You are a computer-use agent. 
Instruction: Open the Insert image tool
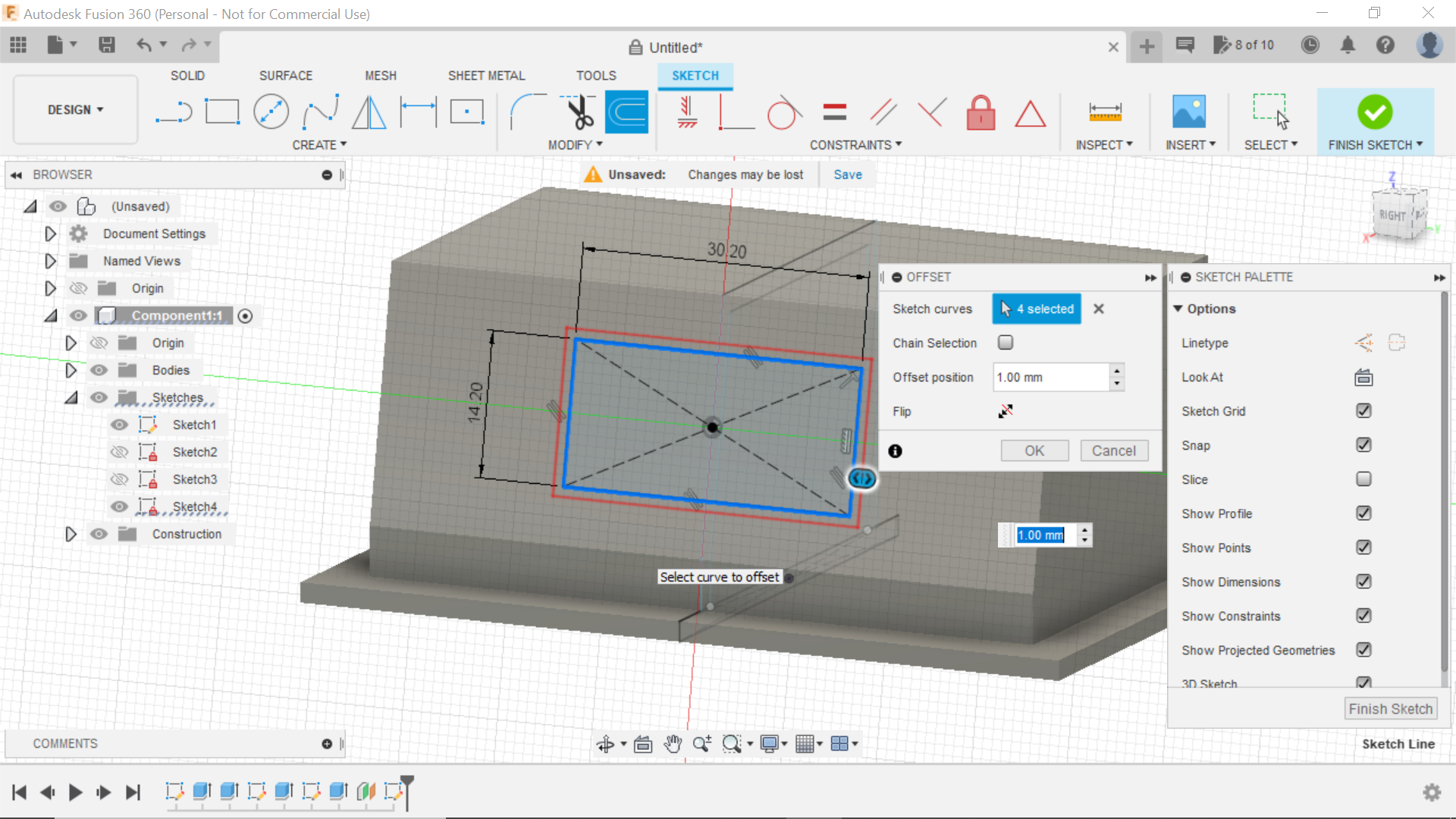tap(1188, 111)
